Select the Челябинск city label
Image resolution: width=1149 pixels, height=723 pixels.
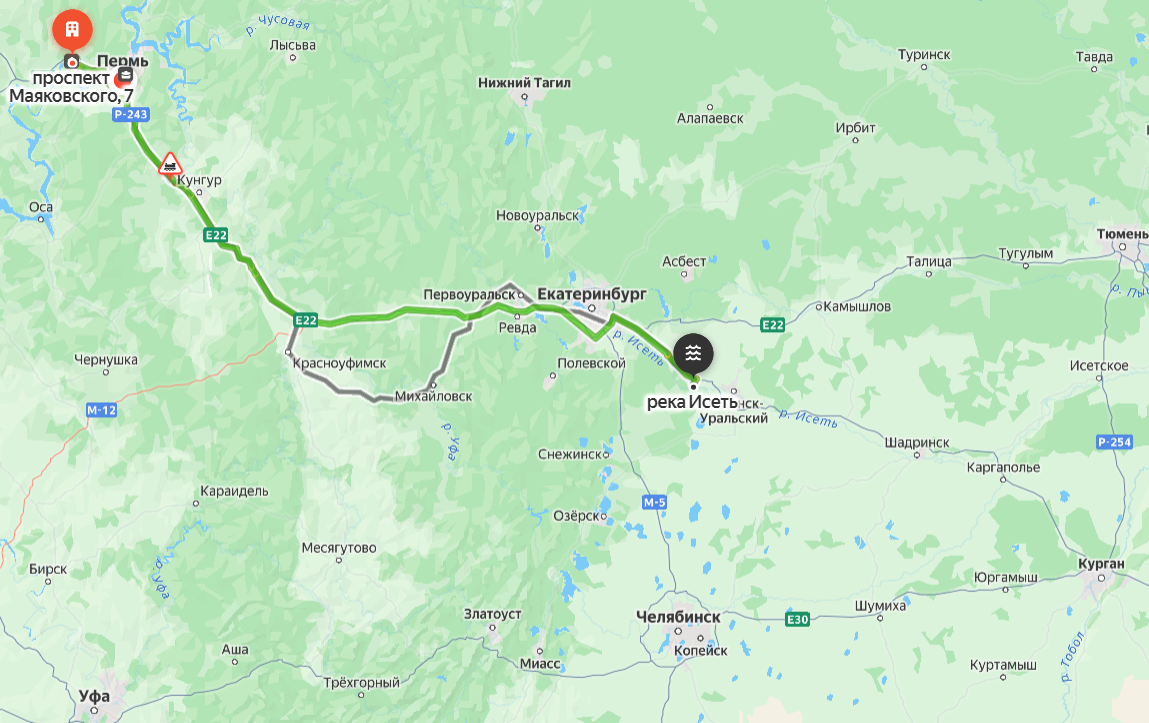(679, 618)
